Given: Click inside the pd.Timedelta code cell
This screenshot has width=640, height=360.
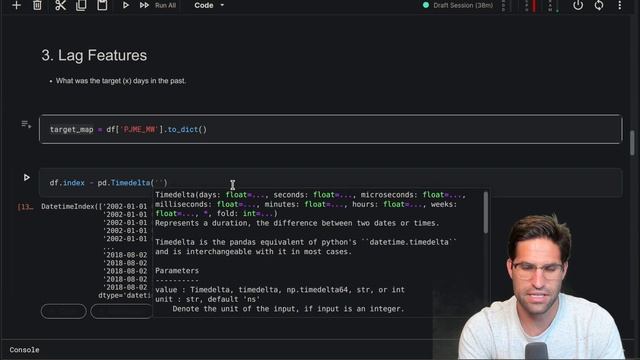Looking at the screenshot, I should pyautogui.click(x=331, y=182).
